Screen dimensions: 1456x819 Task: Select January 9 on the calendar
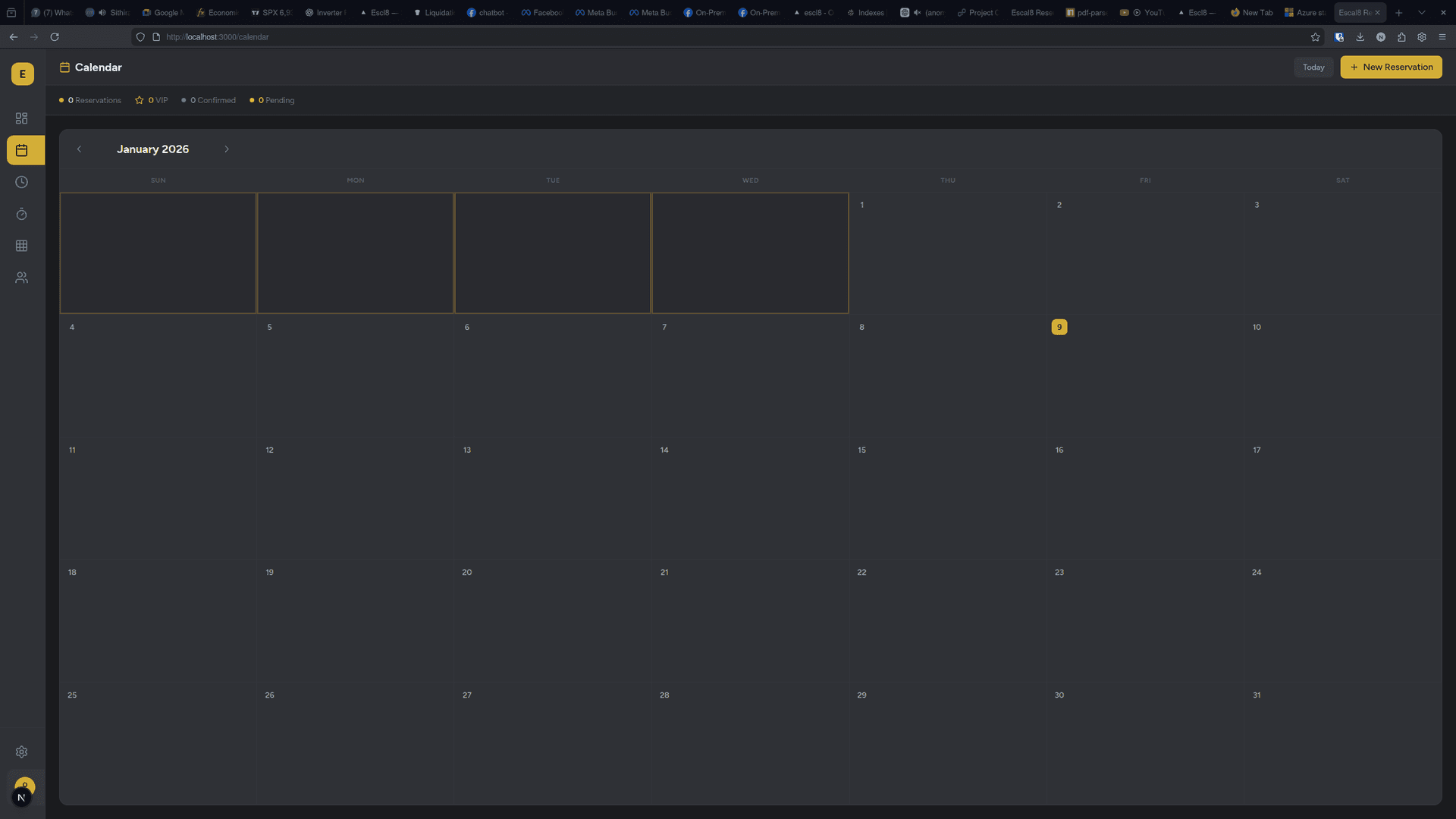coord(1059,327)
